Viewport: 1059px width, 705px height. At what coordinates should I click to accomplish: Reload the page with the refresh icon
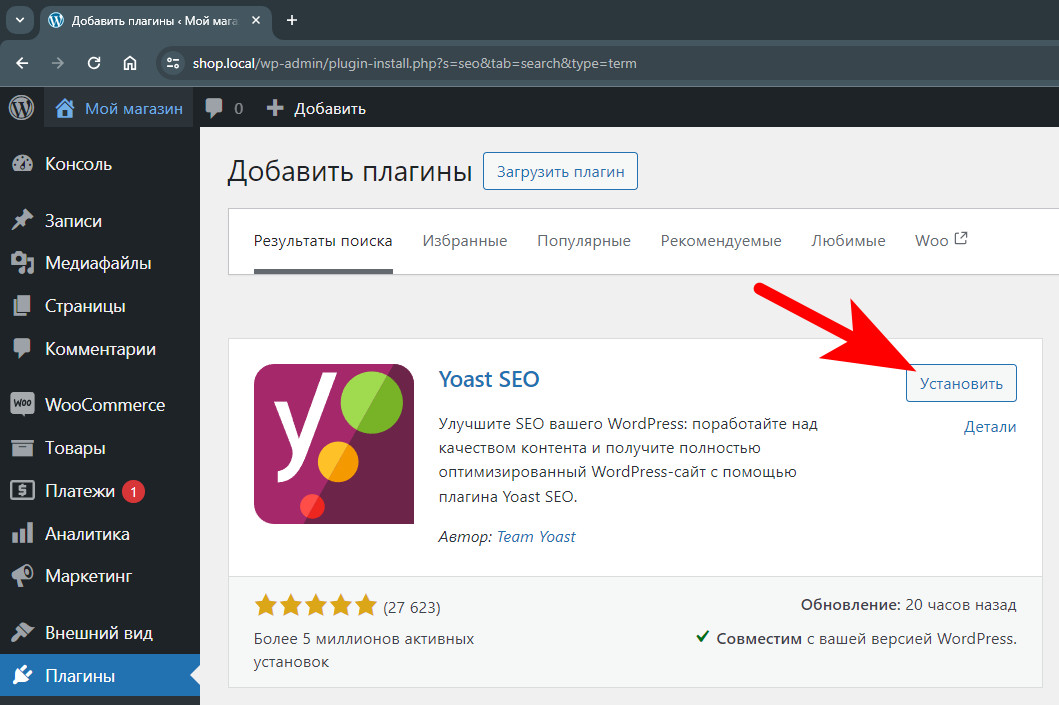pyautogui.click(x=94, y=63)
